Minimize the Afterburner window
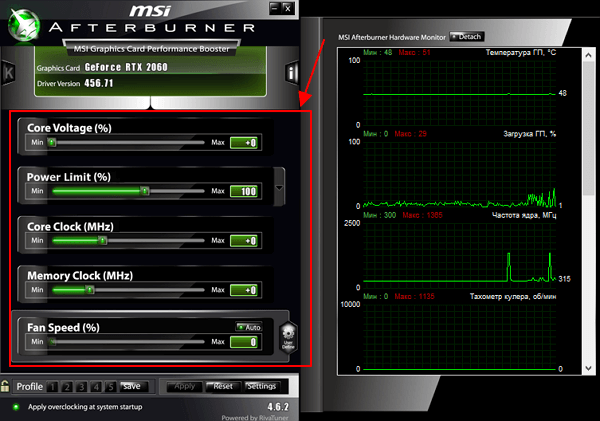600x421 pixels. click(274, 8)
